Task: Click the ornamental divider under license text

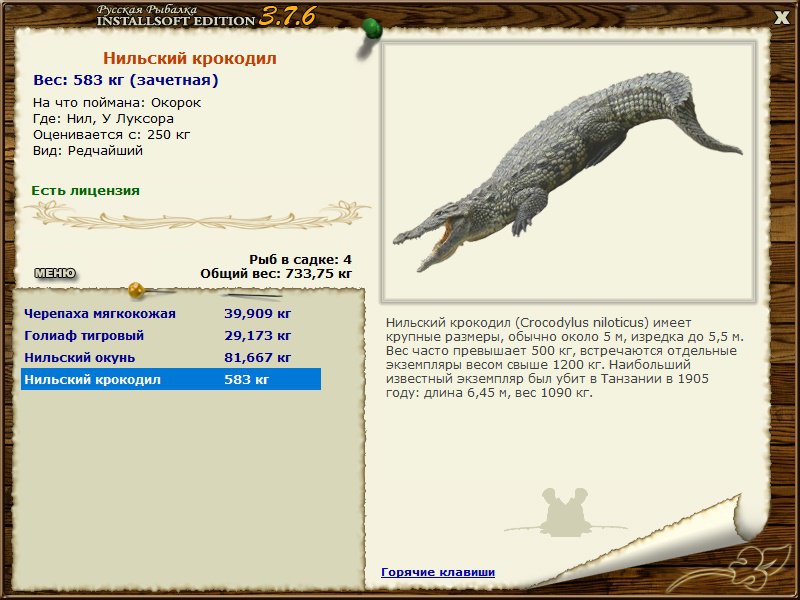Action: click(x=198, y=216)
